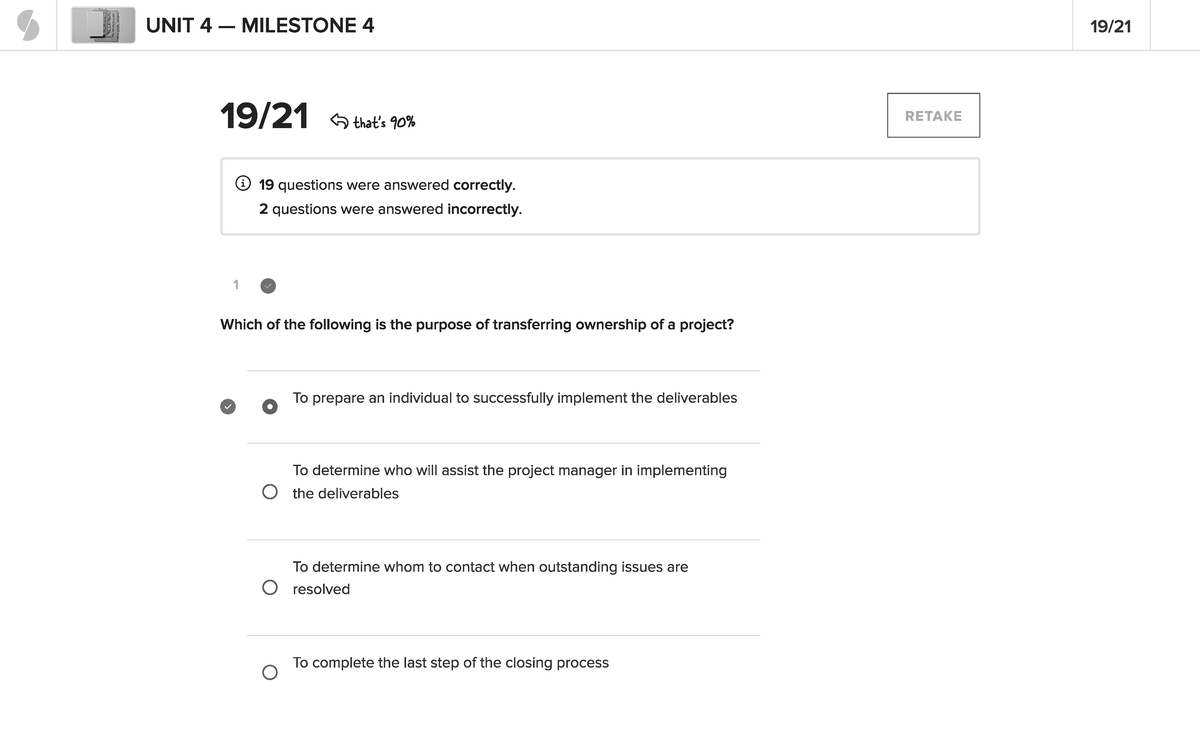
Task: Click the milestone thumbnail in the header
Action: tap(102, 24)
